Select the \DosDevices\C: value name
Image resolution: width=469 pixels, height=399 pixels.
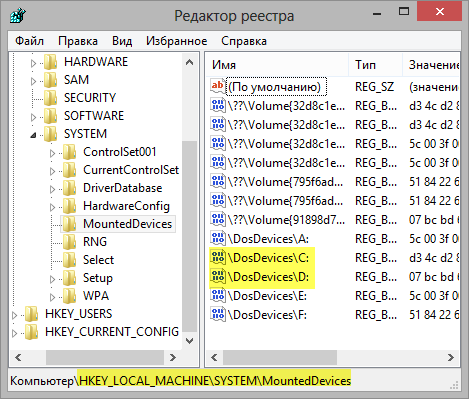click(x=268, y=258)
